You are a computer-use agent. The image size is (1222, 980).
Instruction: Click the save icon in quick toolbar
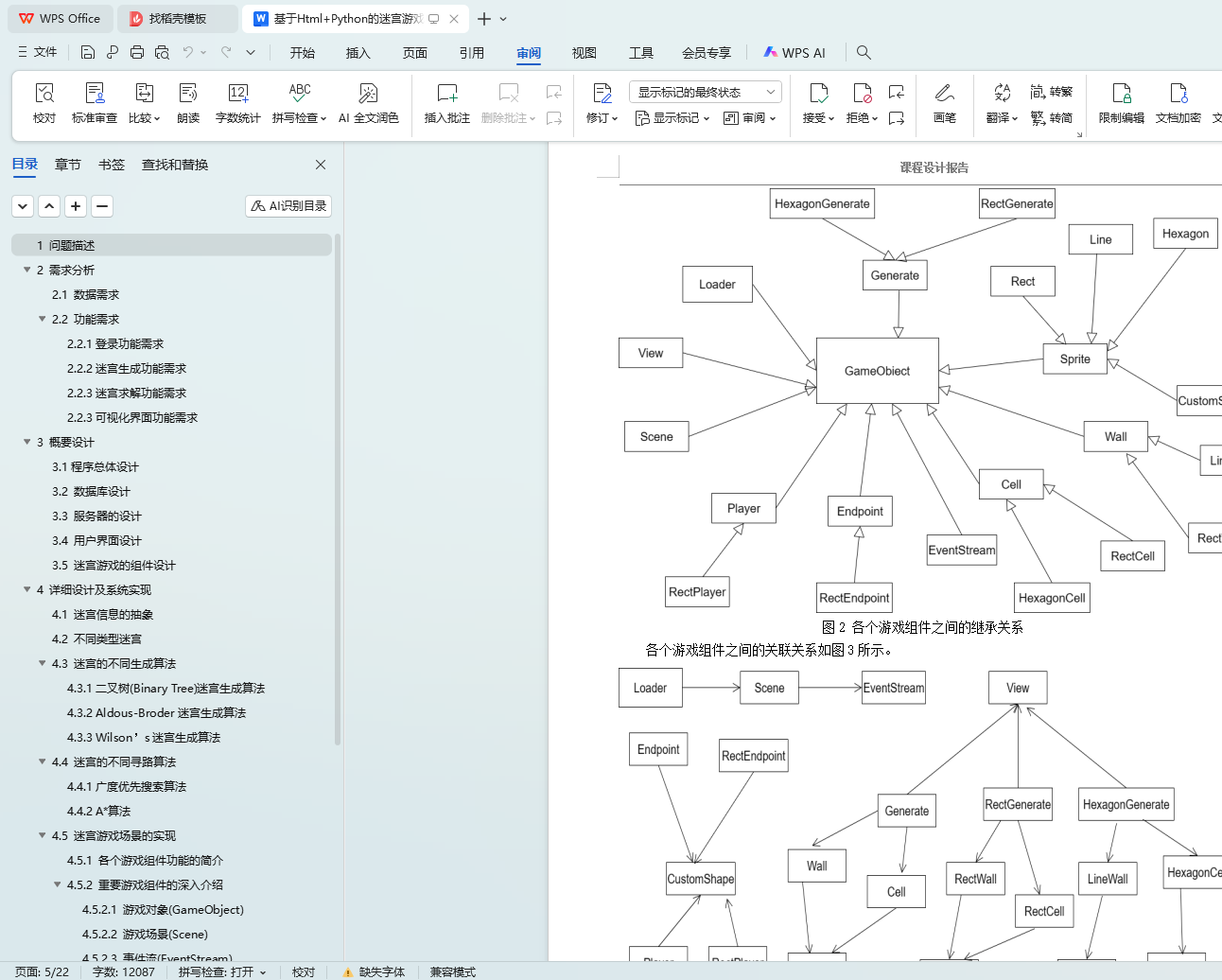[88, 52]
